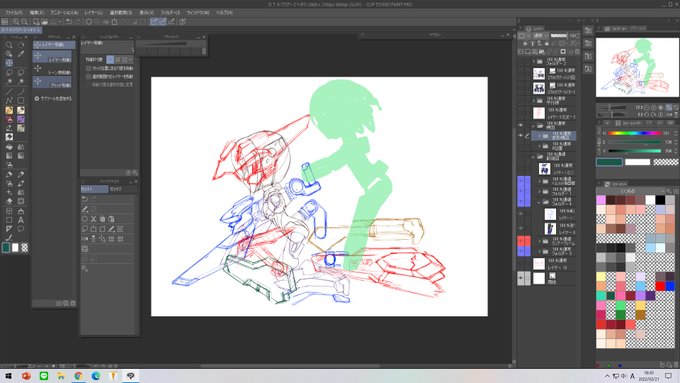Viewport: 680px width, 383px height.
Task: Click サブツールを追加する add sub tool
Action: [x=53, y=98]
